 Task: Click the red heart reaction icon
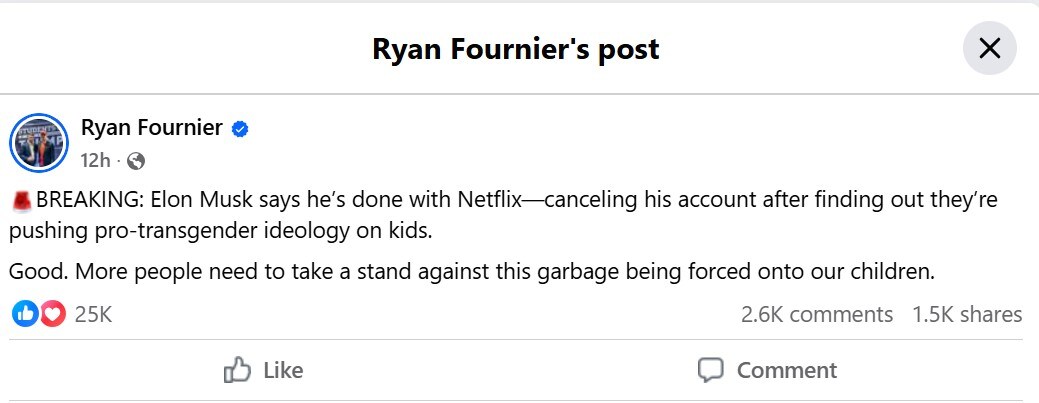(x=51, y=314)
